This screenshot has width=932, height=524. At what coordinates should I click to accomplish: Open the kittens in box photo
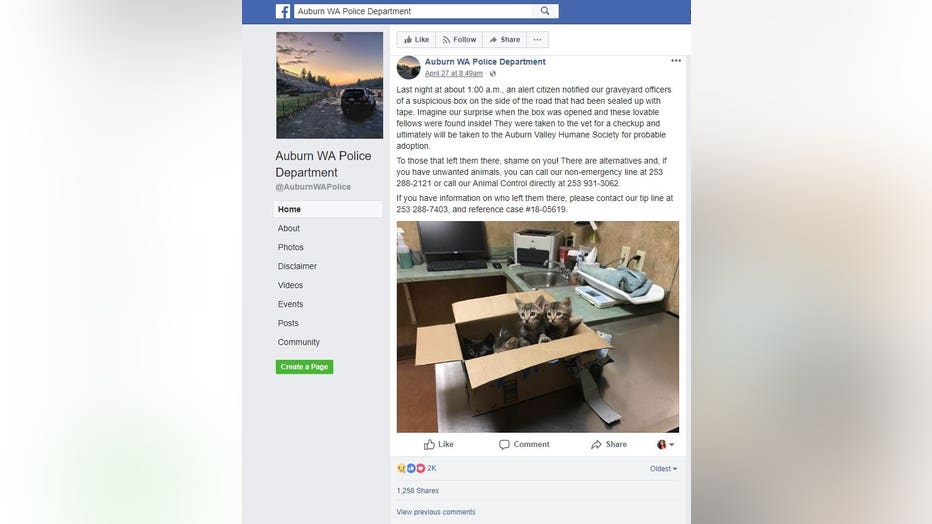[538, 327]
